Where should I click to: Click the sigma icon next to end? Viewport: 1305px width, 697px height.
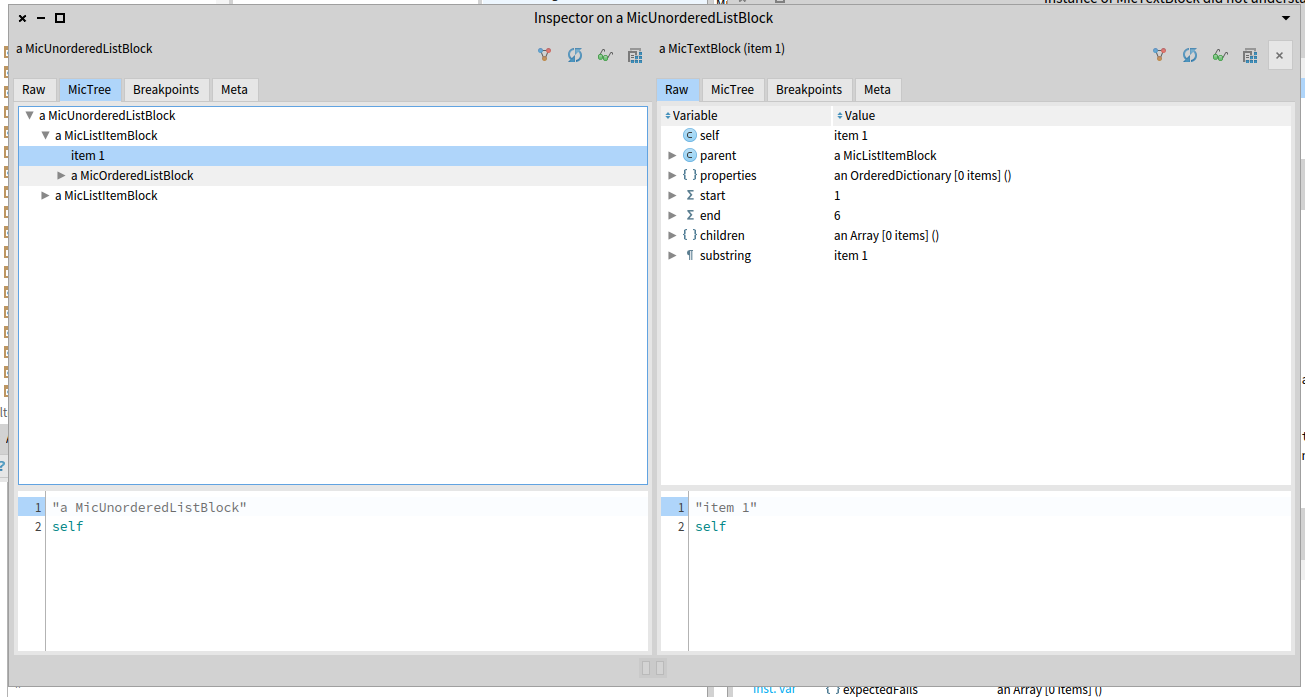coord(690,215)
